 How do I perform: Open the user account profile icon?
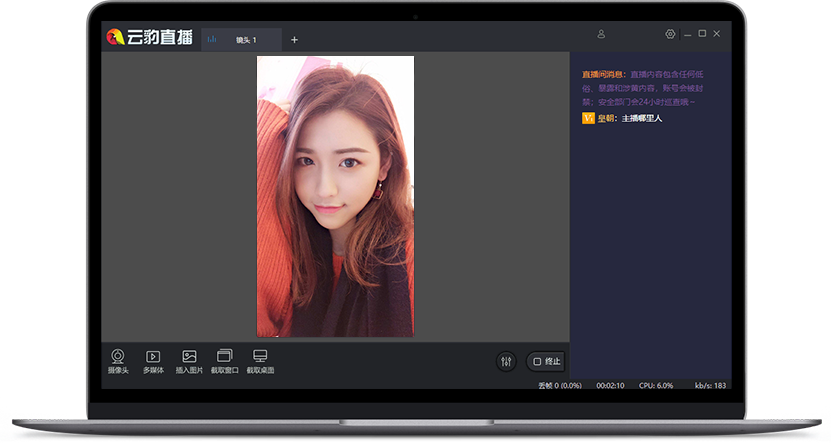point(601,34)
